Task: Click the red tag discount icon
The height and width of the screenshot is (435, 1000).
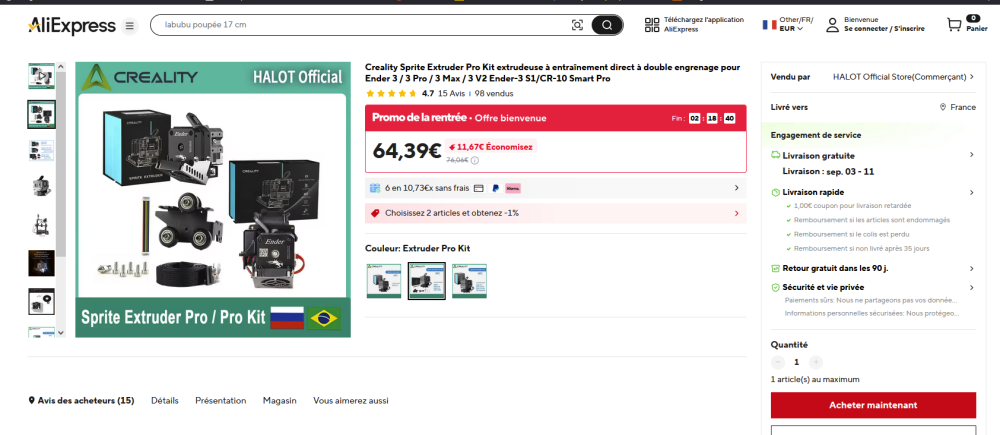Action: 375,213
